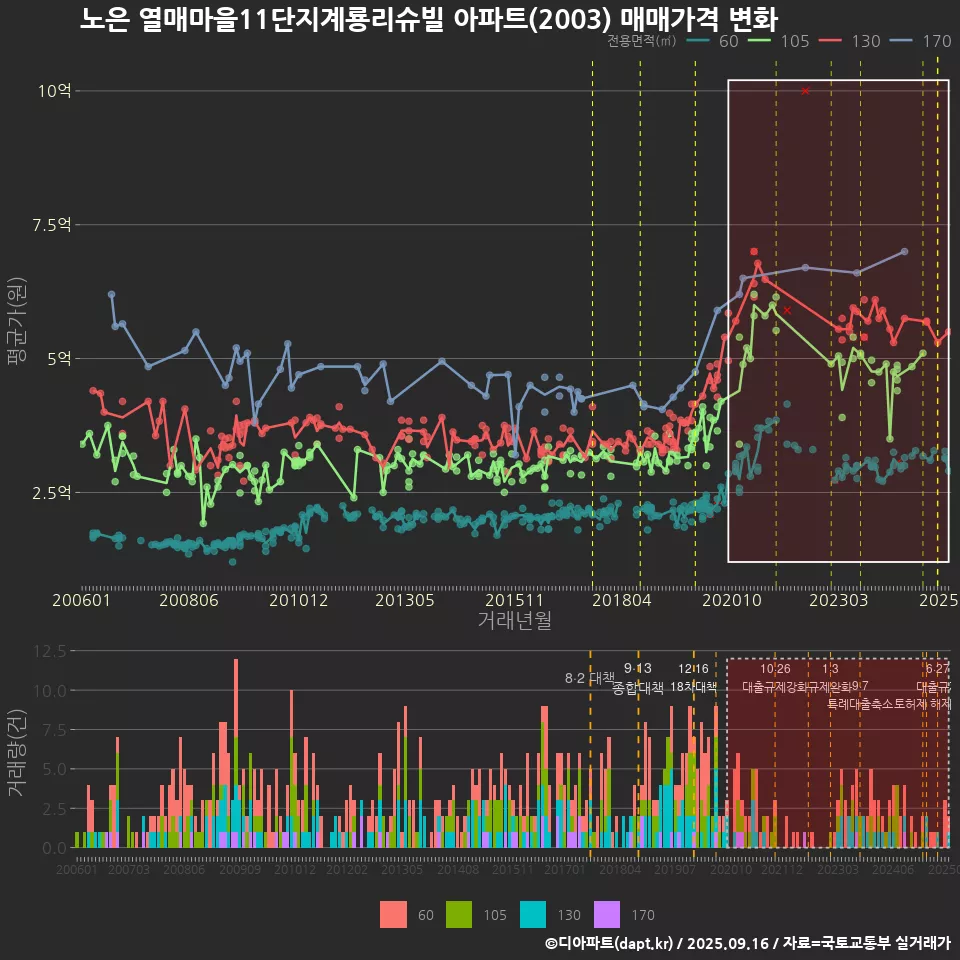
Task: Click the 전용면적(㎡) legend label
Action: pyautogui.click(x=642, y=41)
